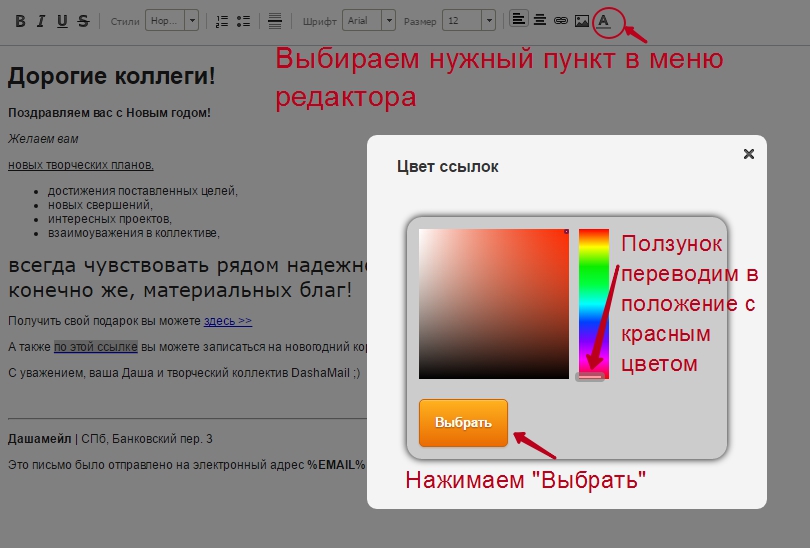Toggle underline text formatting
Screen dimensions: 810x548
click(62, 21)
